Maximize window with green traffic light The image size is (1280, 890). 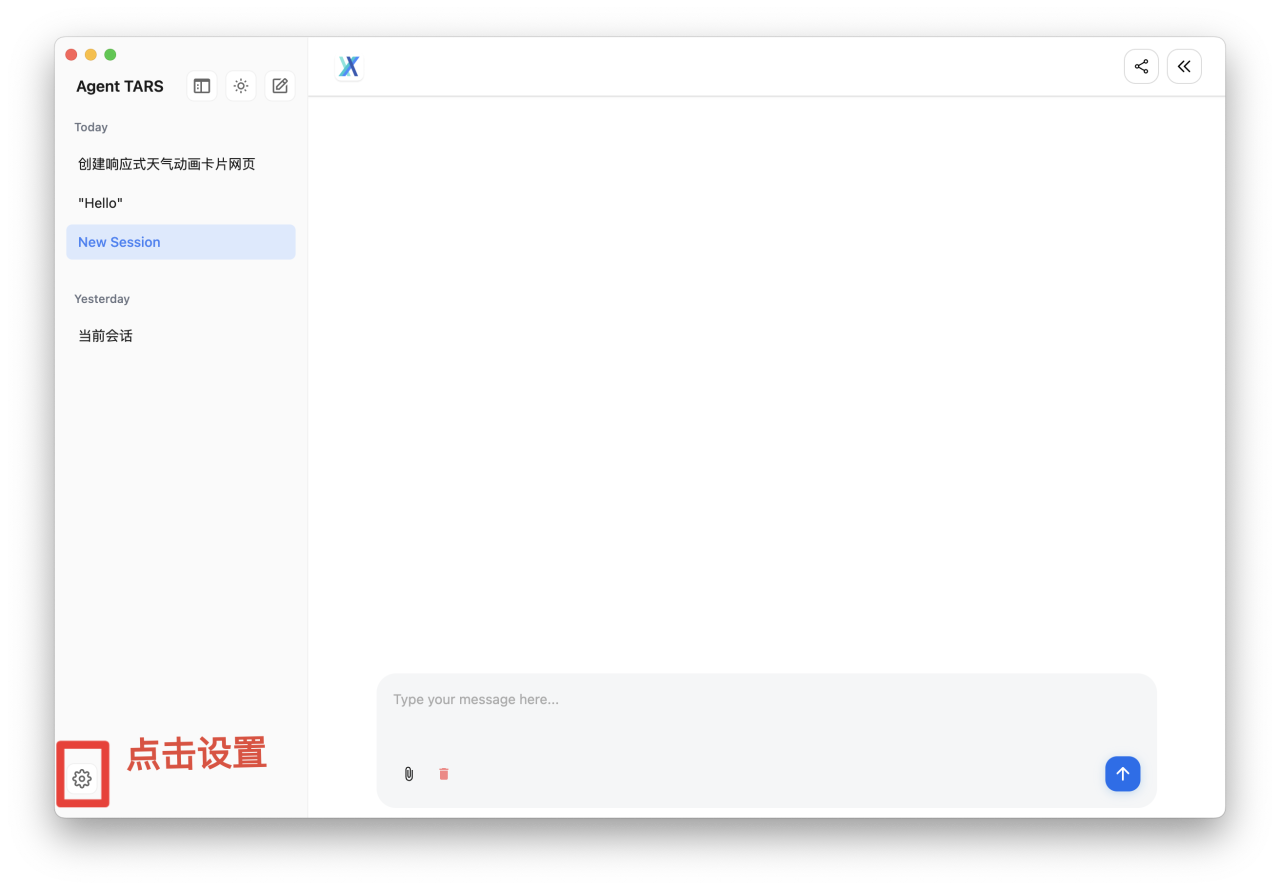click(110, 55)
